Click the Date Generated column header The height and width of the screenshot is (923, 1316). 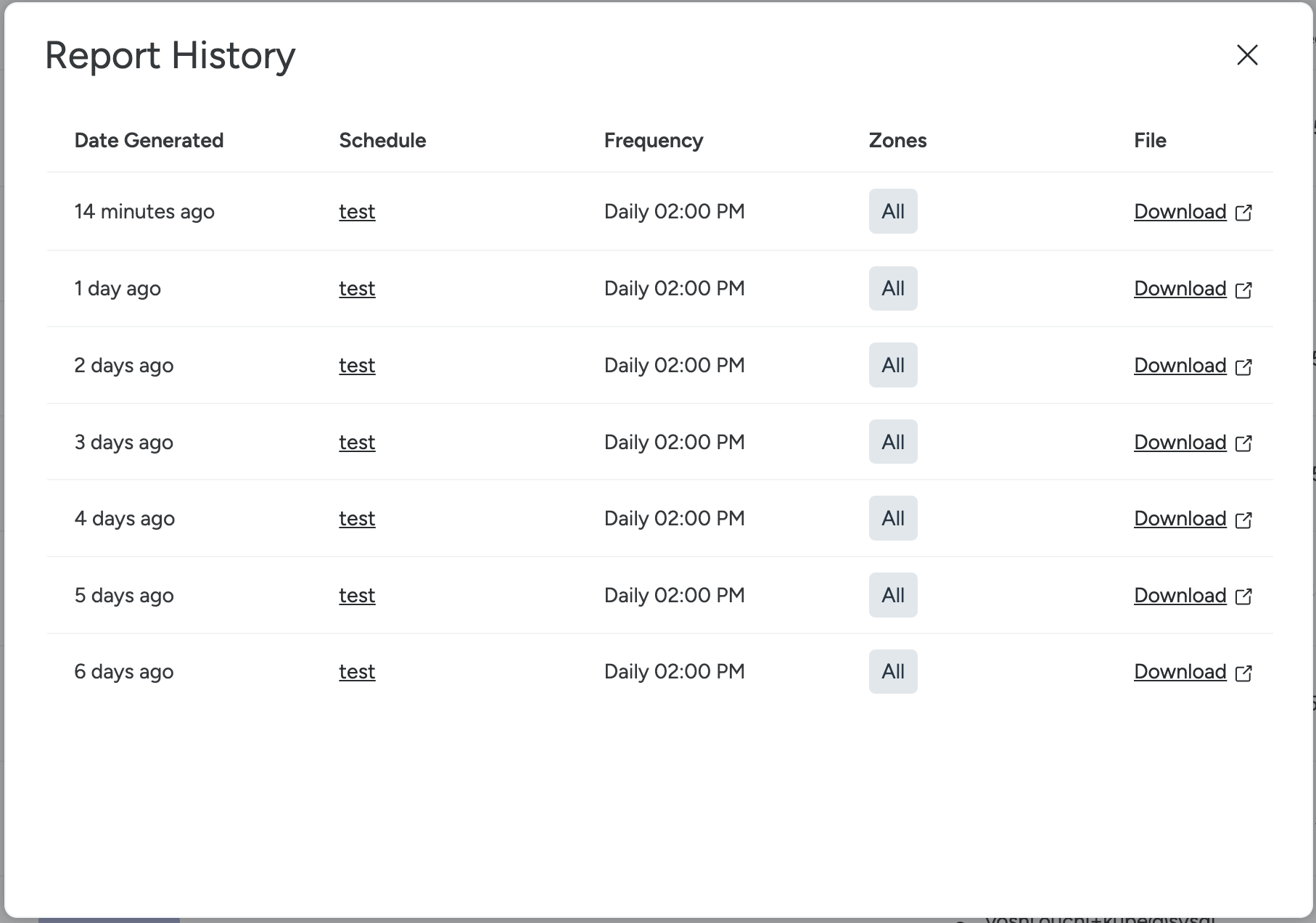(149, 140)
